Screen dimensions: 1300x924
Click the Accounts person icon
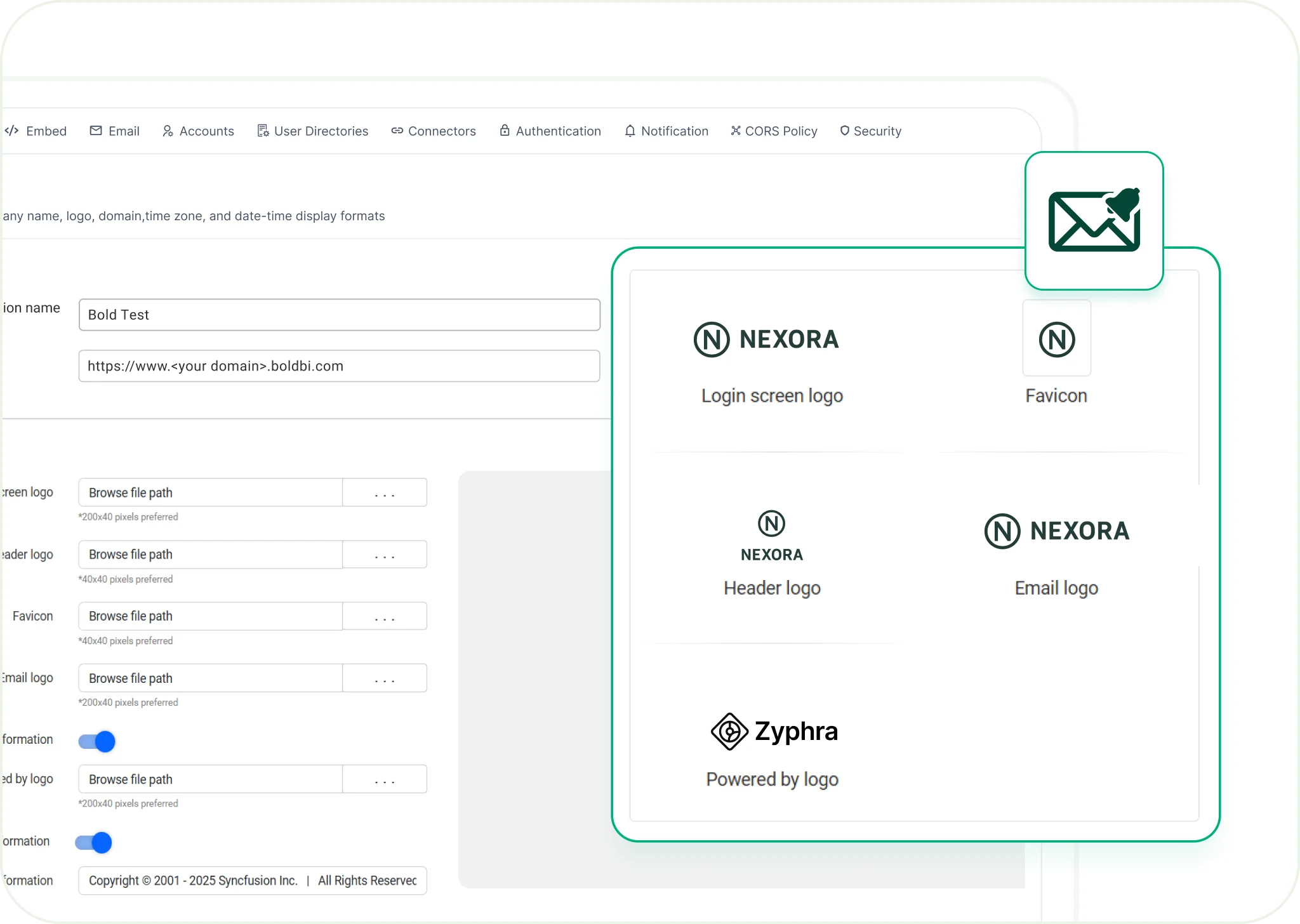(168, 131)
